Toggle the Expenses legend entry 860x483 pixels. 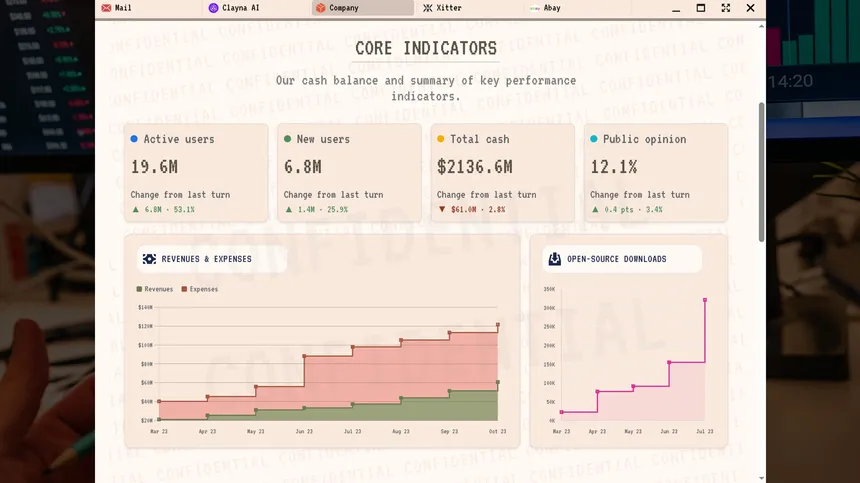pos(200,289)
